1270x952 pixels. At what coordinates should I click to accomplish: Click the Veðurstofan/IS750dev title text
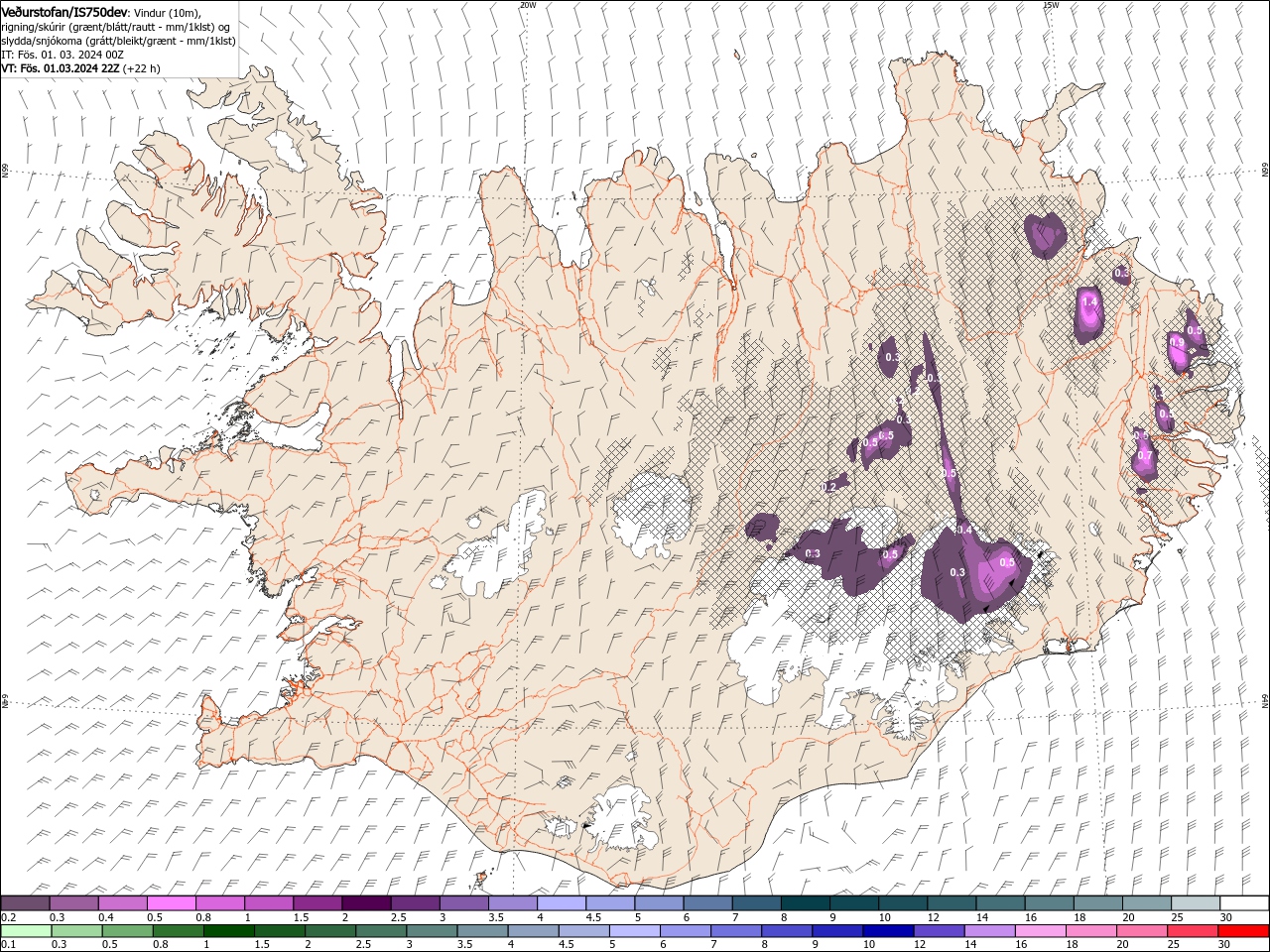64,12
